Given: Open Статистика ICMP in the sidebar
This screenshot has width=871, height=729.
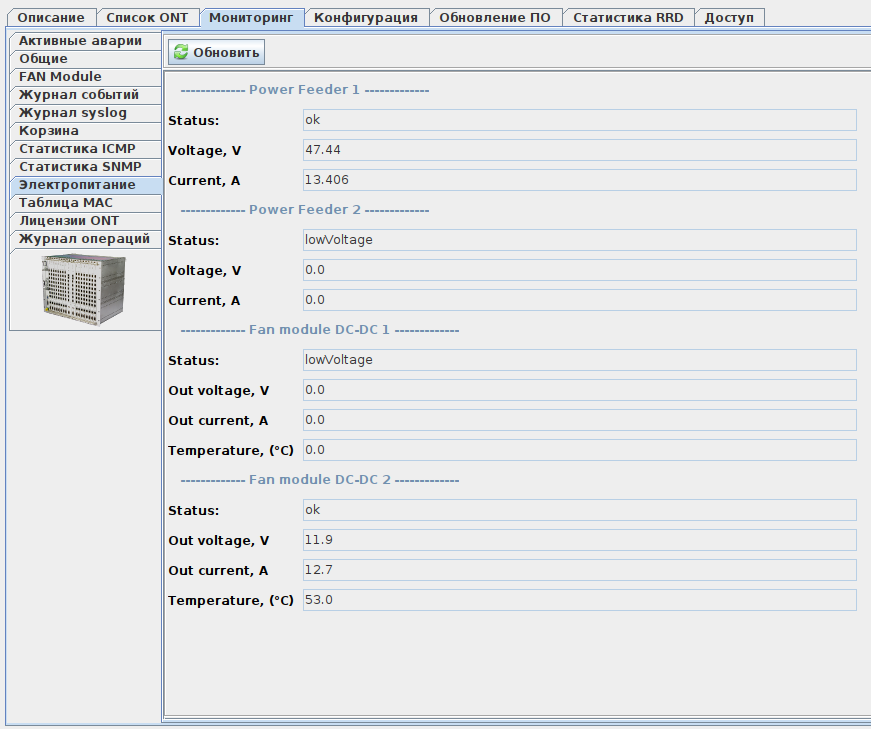Looking at the screenshot, I should [x=77, y=149].
